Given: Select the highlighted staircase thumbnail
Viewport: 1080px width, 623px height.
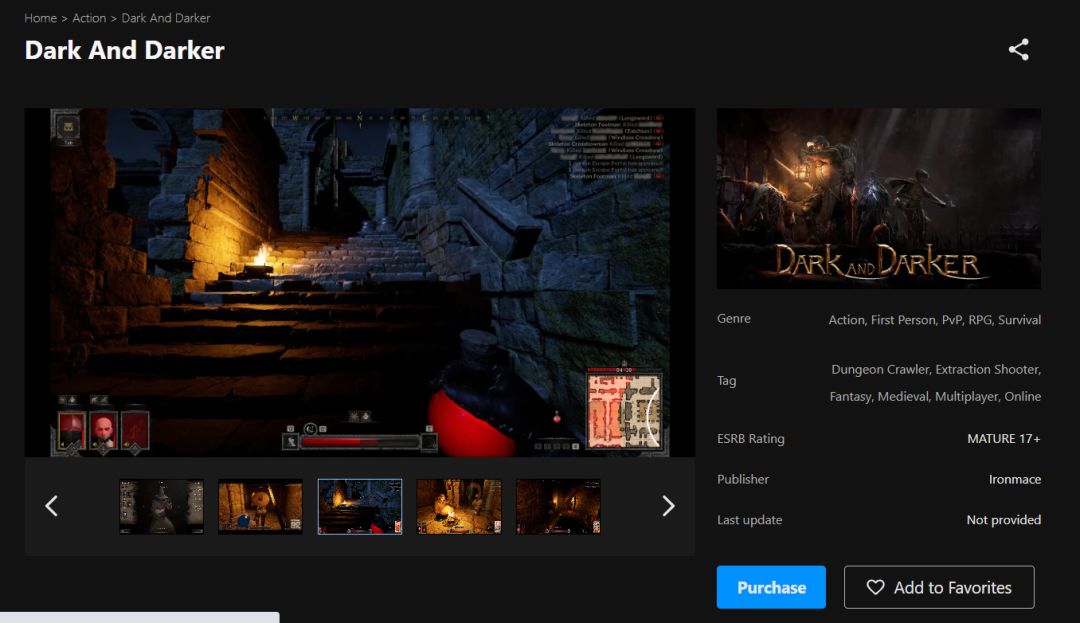Looking at the screenshot, I should (360, 507).
